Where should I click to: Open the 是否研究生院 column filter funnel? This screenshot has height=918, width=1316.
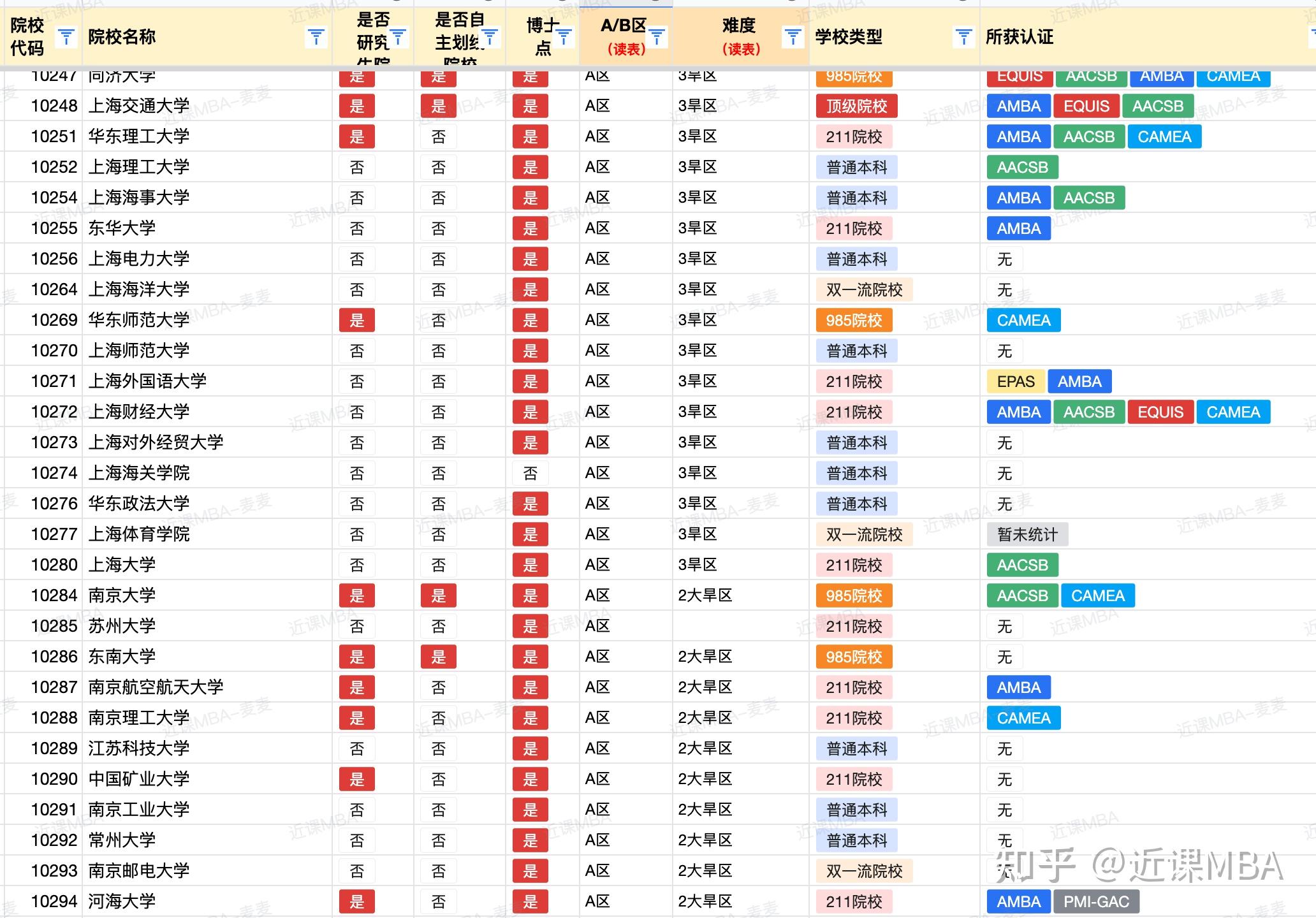point(398,36)
